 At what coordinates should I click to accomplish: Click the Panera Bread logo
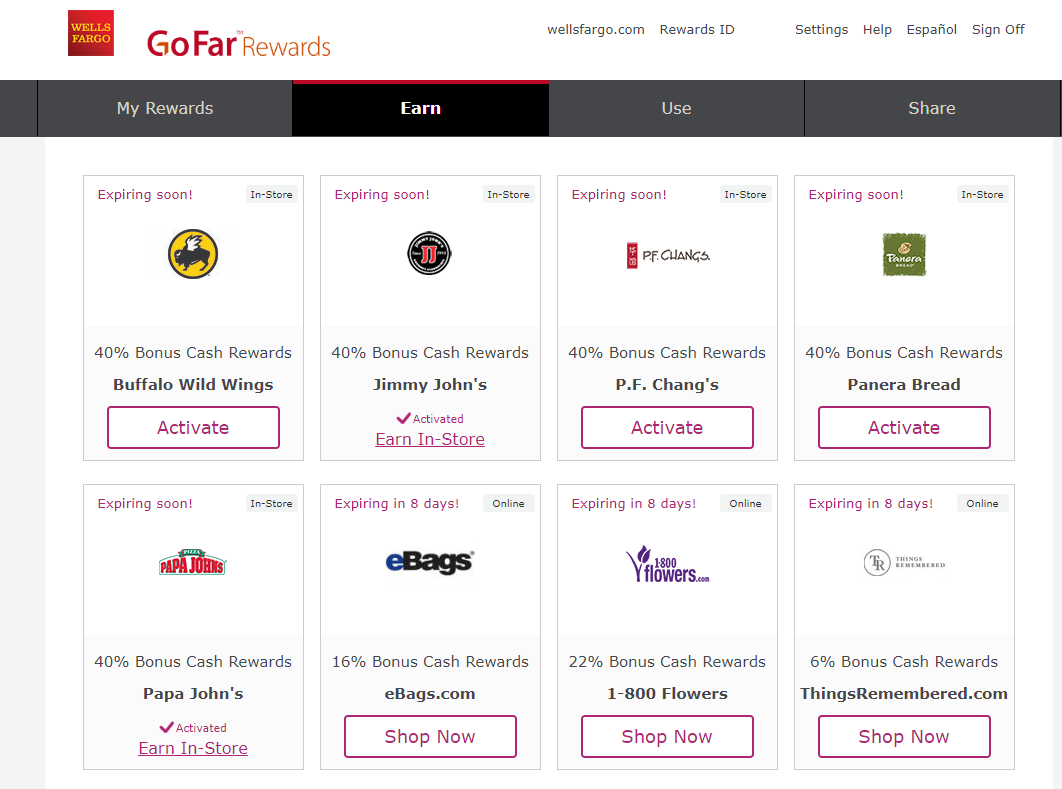904,255
